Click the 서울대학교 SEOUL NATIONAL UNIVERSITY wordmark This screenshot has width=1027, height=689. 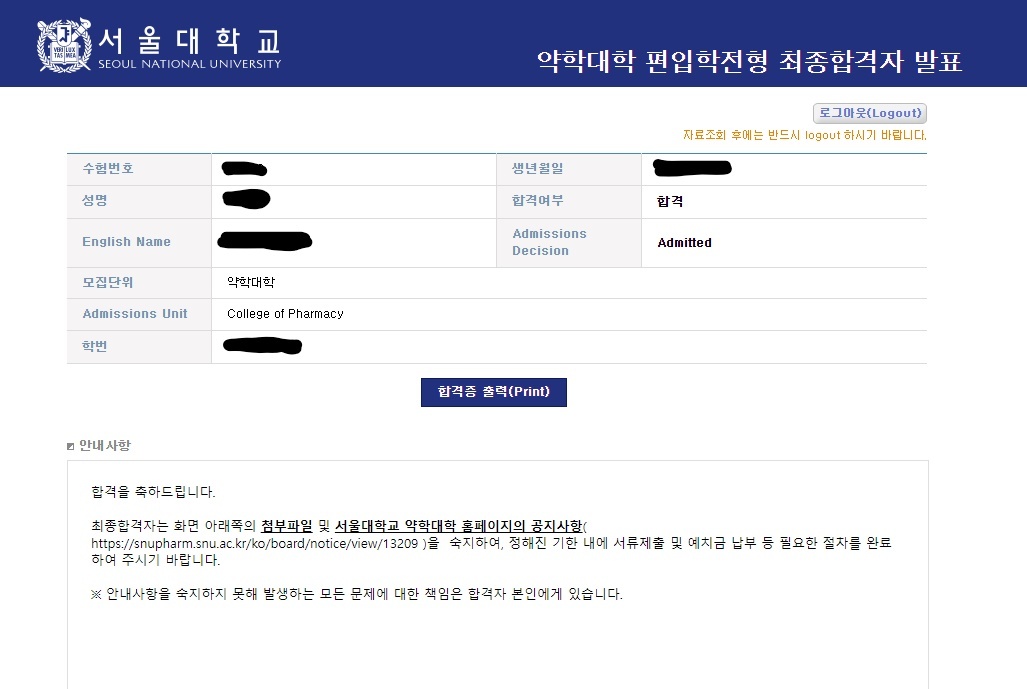click(x=190, y=47)
